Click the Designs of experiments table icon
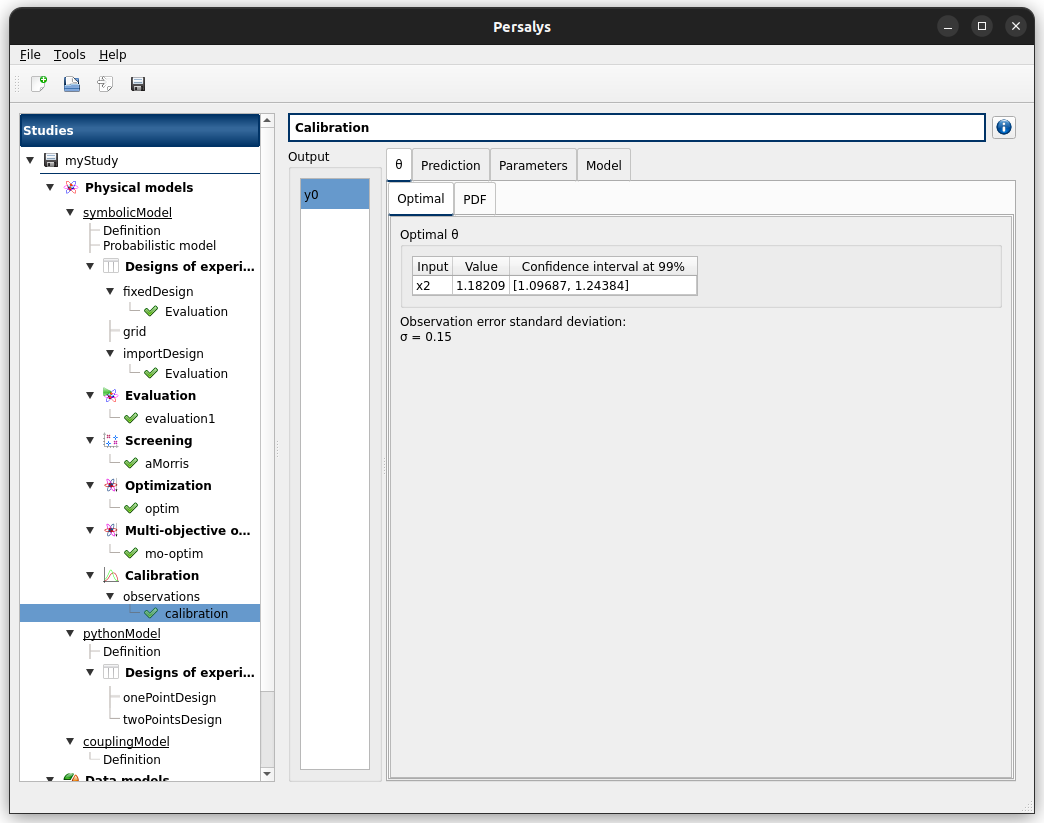The height and width of the screenshot is (823, 1044). [111, 267]
